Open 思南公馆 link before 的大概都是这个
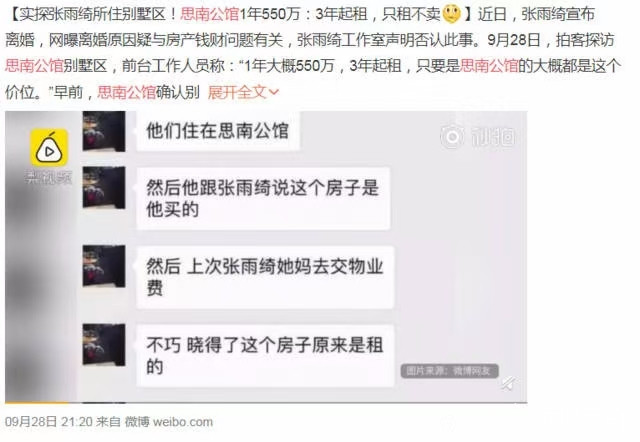Image resolution: width=640 pixels, height=442 pixels. click(x=489, y=66)
